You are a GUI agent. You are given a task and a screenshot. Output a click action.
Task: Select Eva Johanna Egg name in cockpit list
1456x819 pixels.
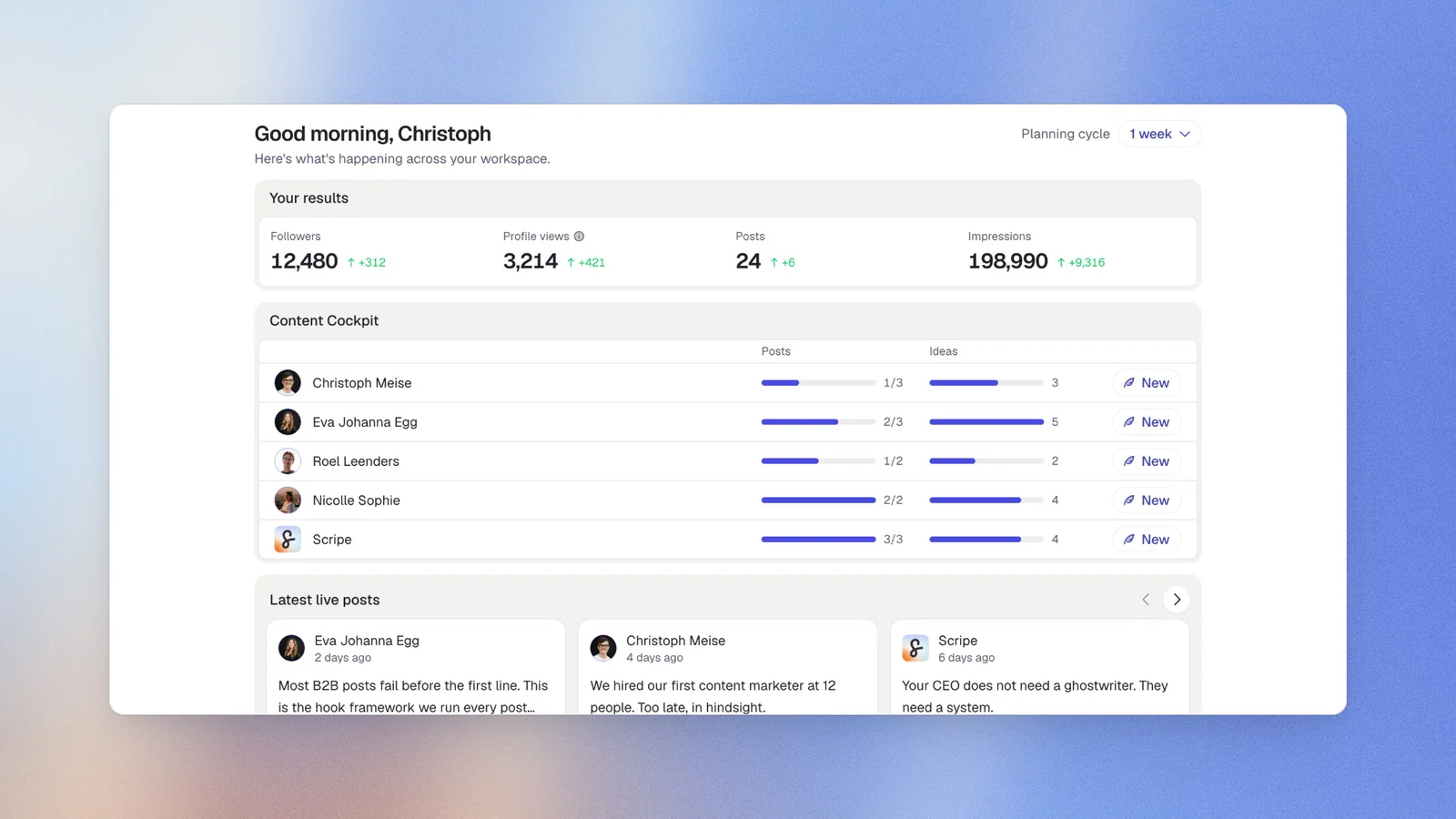[365, 422]
